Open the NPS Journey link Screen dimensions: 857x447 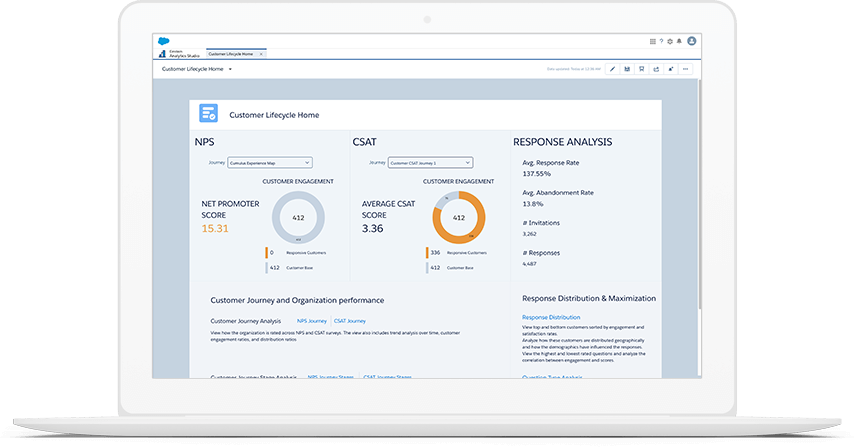click(x=310, y=321)
